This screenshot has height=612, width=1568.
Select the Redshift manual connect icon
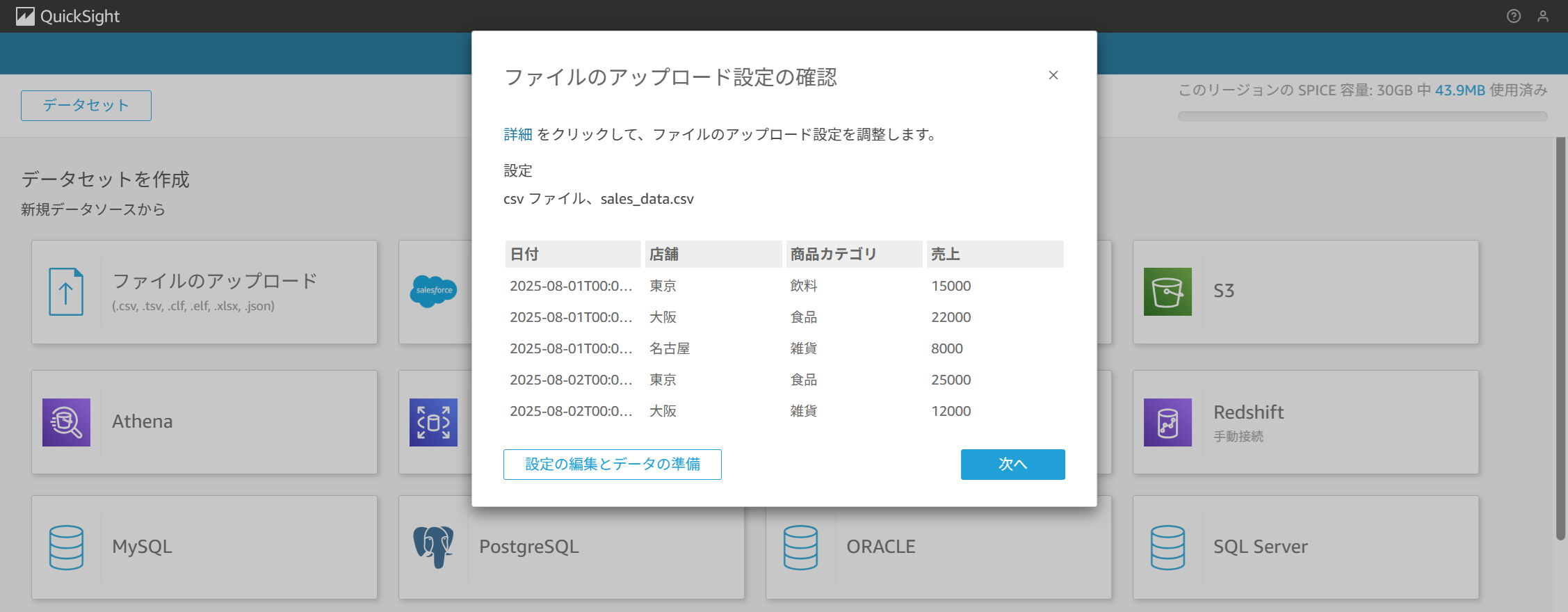click(1167, 422)
